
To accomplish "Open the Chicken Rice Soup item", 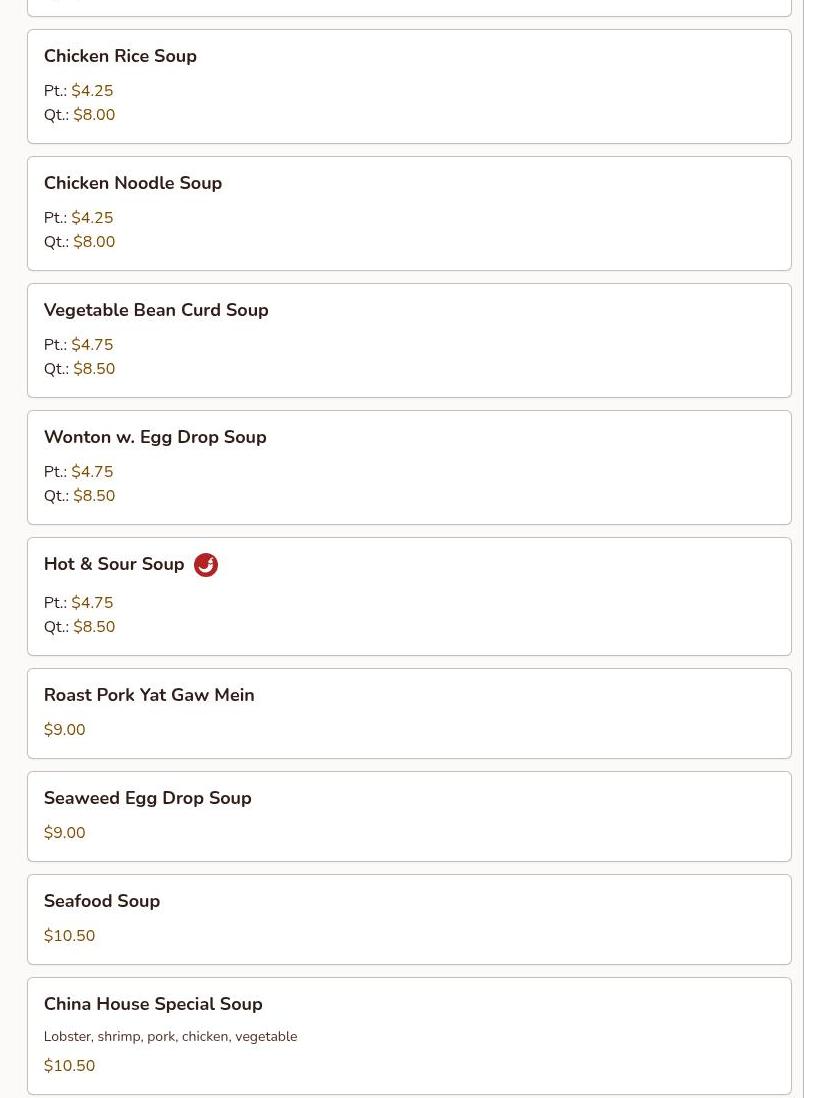I will 409,87.
